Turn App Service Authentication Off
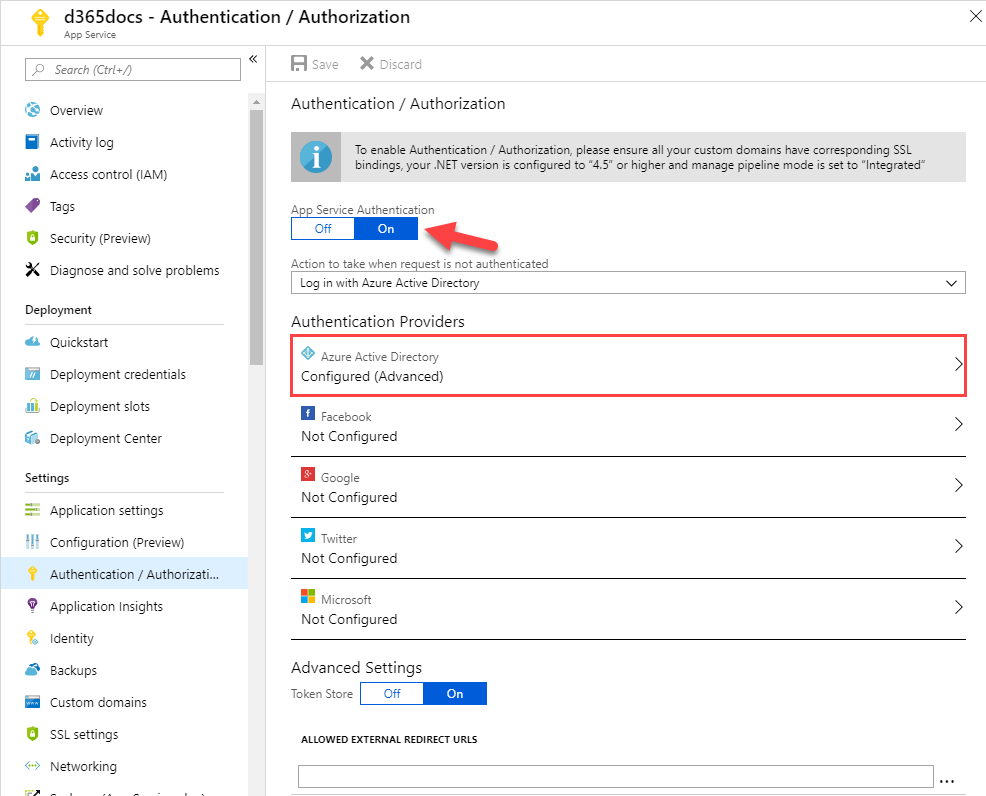This screenshot has height=796, width=986. point(322,229)
